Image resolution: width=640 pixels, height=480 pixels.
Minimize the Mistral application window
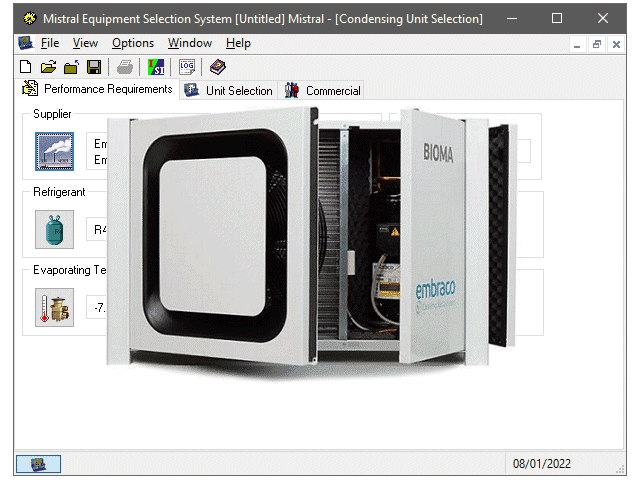click(x=512, y=18)
